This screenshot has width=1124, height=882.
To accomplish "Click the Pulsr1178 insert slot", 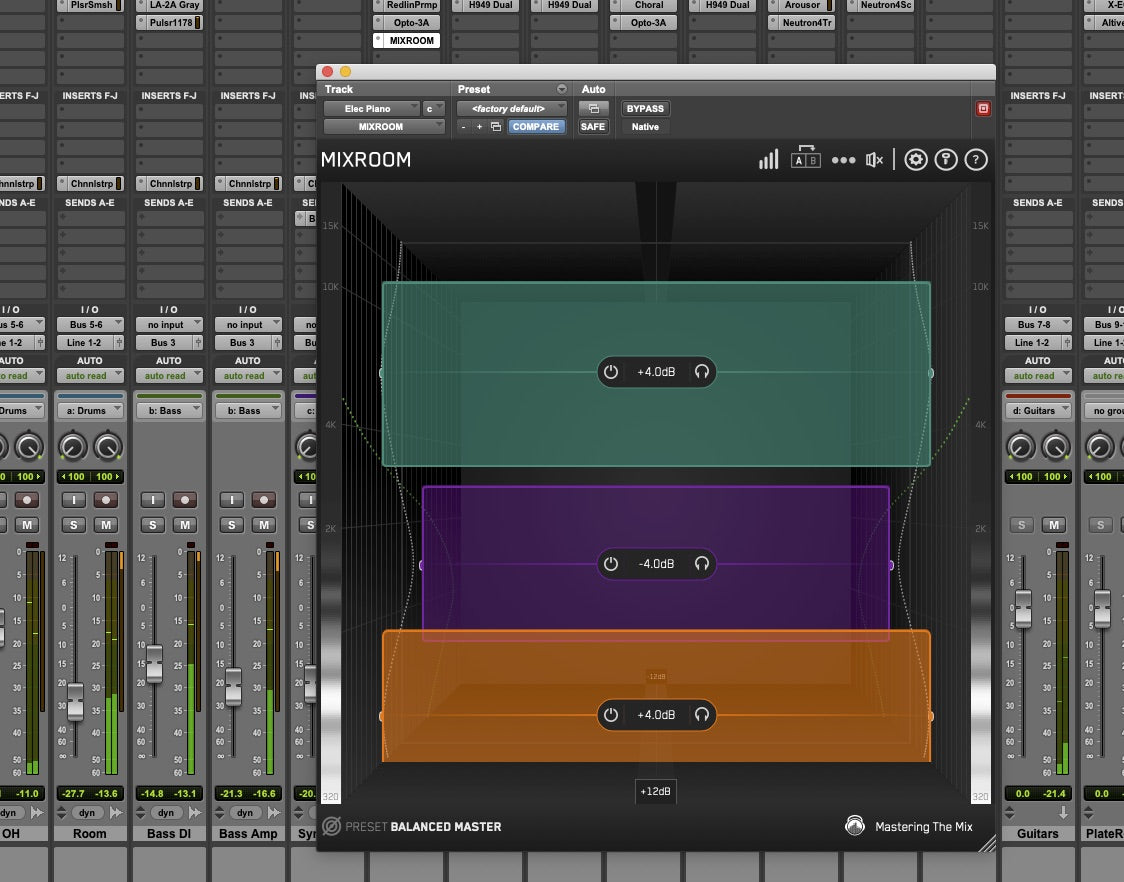I will point(169,22).
